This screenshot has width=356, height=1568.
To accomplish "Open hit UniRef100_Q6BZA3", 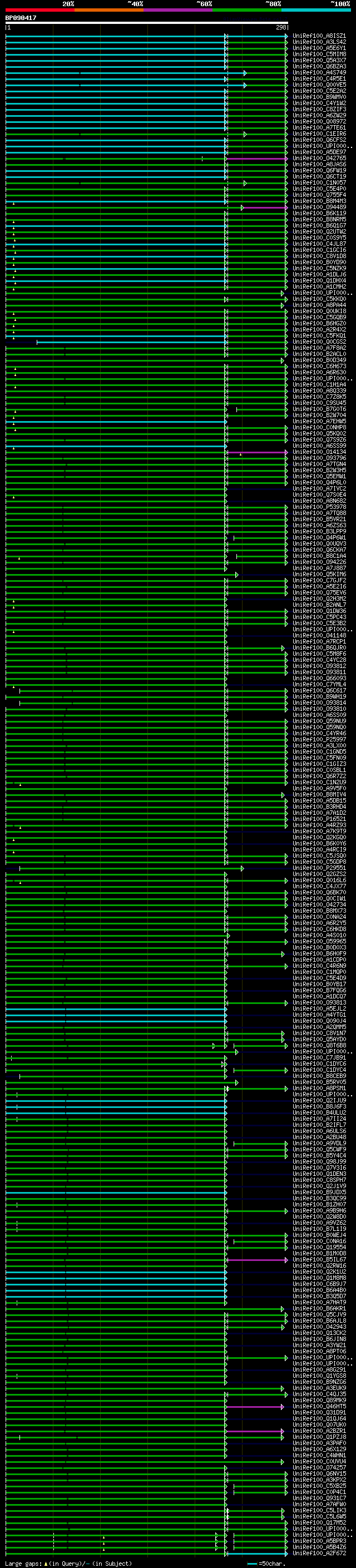I will (x=319, y=67).
